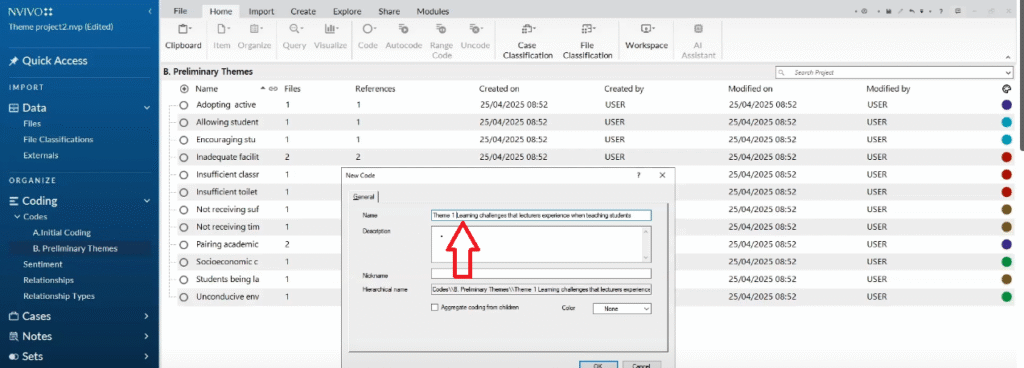Open Relationship Types in navigation
Screen dimensions: 1024x368
tap(59, 296)
